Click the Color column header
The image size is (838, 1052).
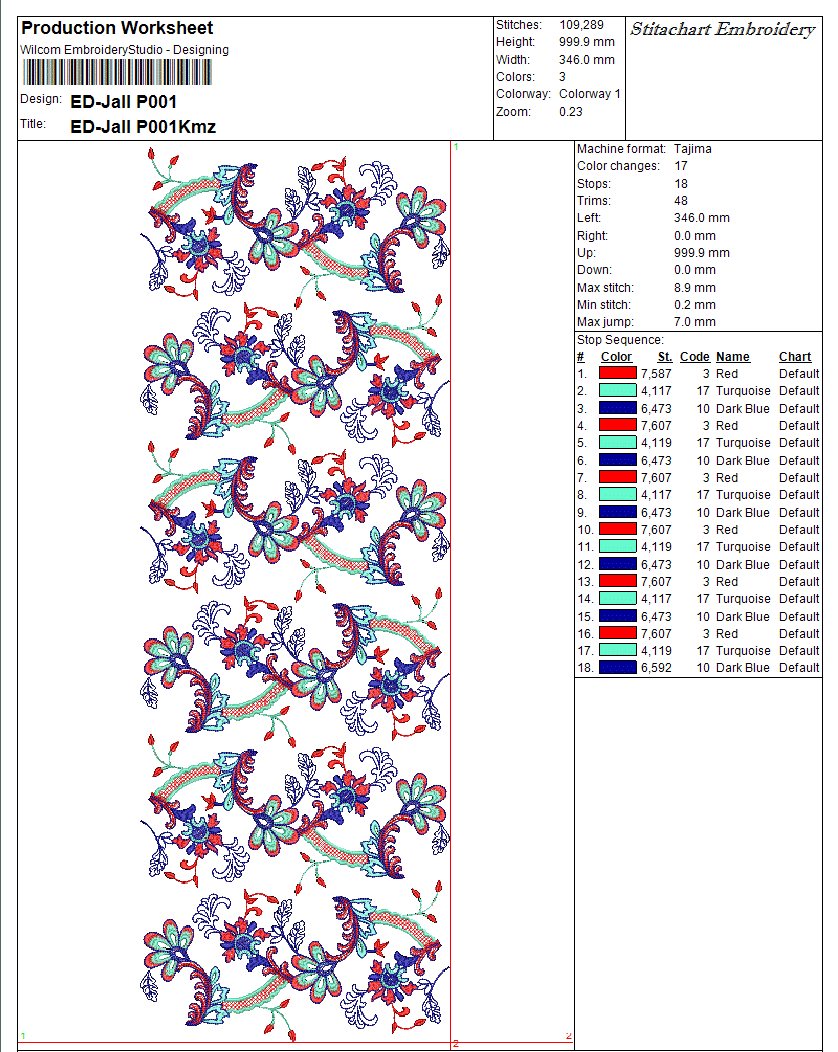click(616, 357)
